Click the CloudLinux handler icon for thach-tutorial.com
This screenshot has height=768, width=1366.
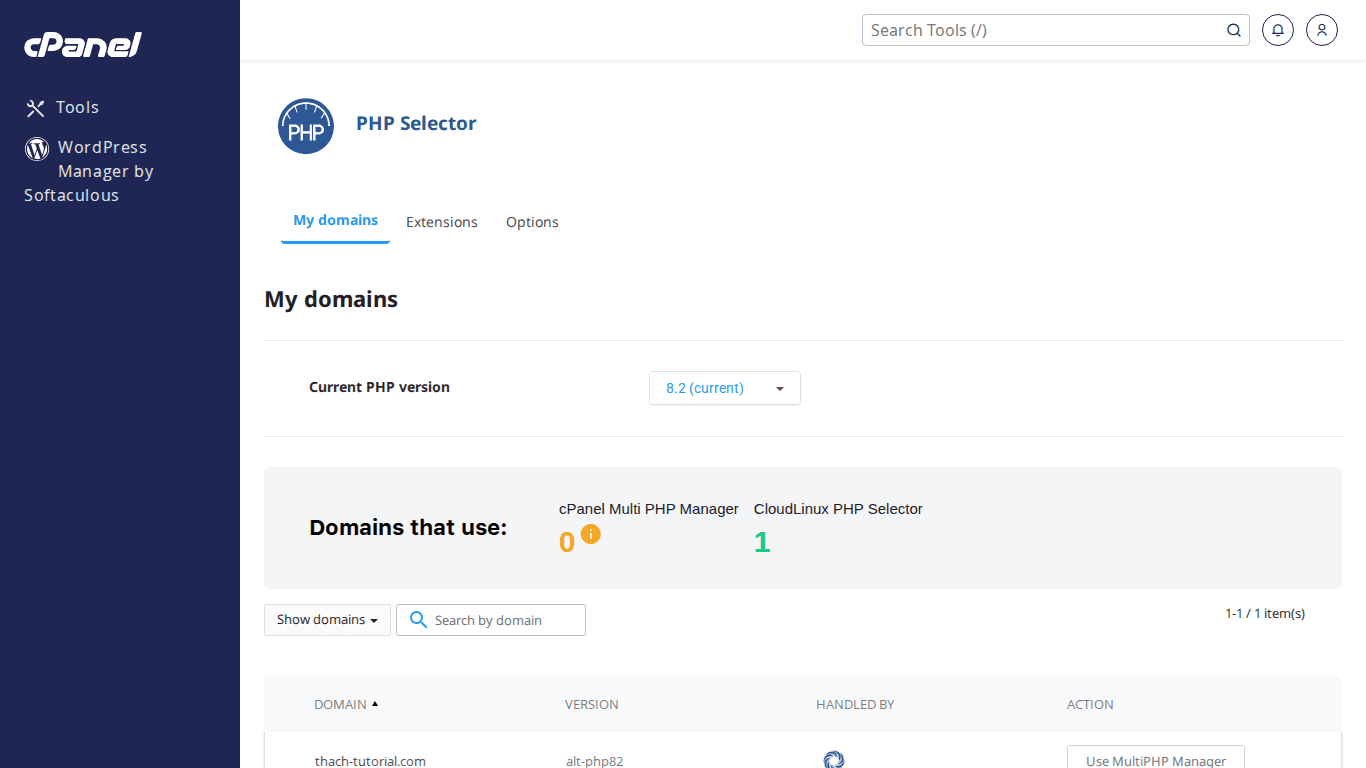coord(834,760)
